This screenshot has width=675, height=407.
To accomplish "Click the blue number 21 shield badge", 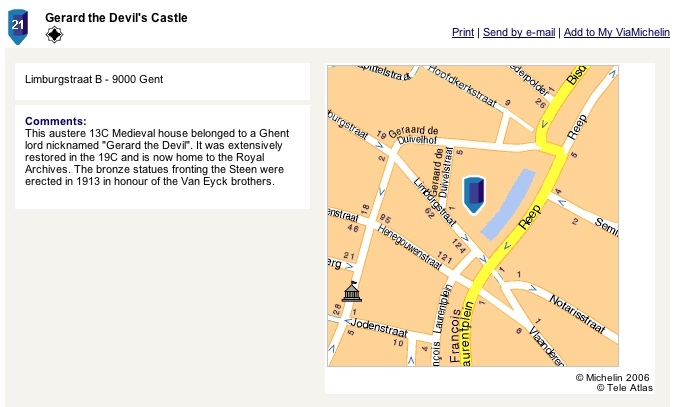I will click(18, 26).
